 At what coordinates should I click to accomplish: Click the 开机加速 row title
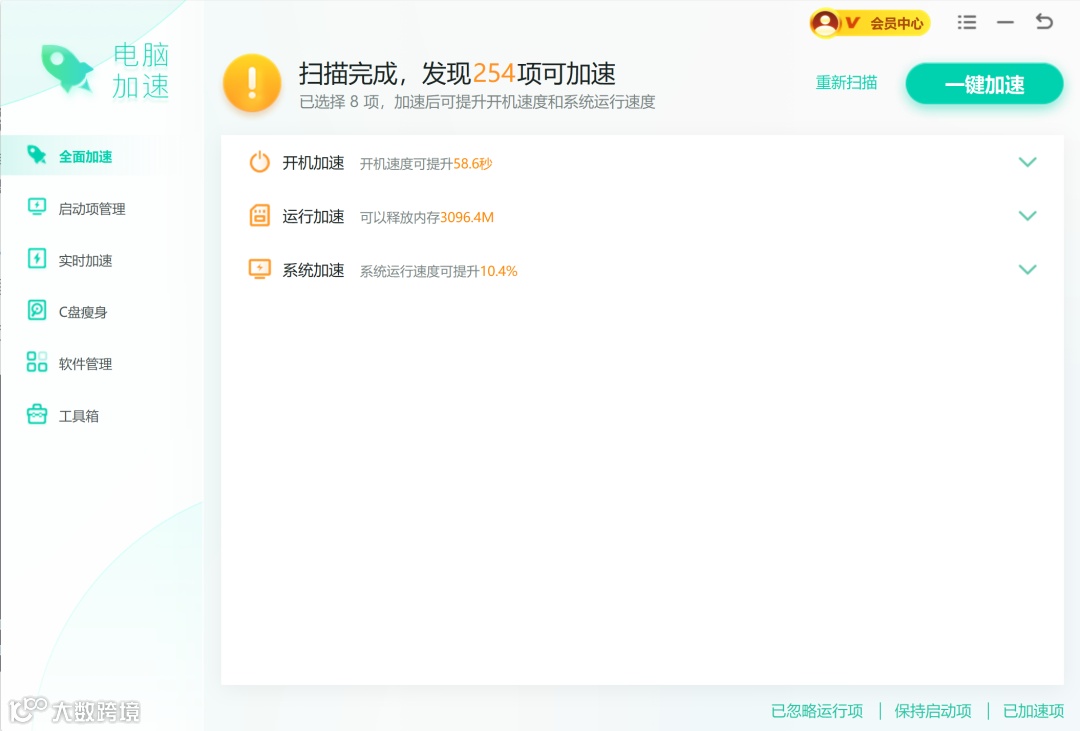coord(313,163)
